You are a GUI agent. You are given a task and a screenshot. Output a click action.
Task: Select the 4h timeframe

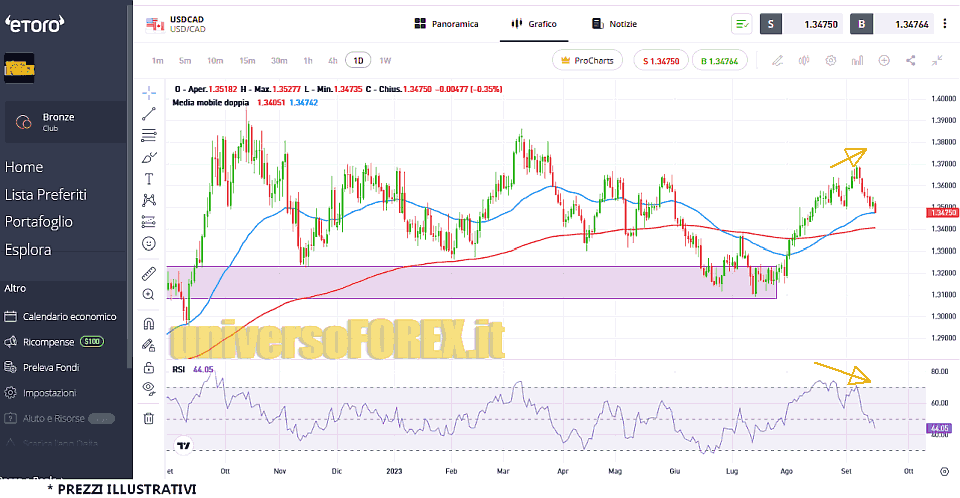[x=330, y=60]
